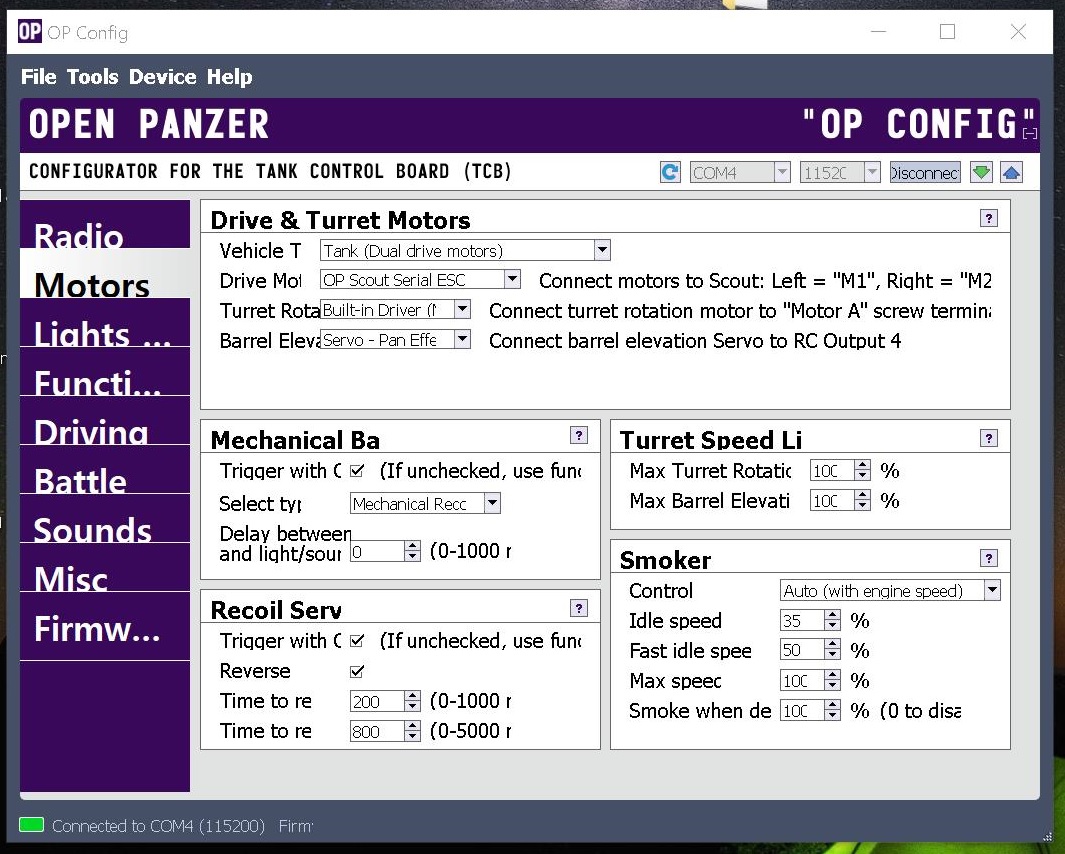1065x854 pixels.
Task: Open help for Smoker section
Action: pos(989,558)
